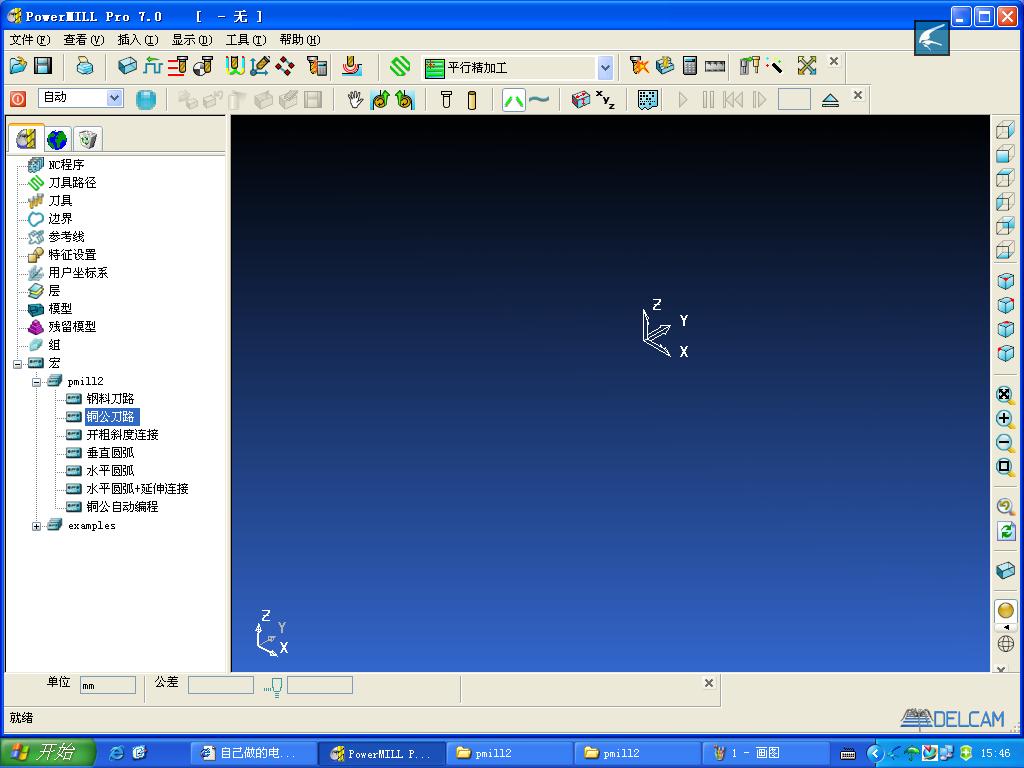Screen dimensions: 1024x768
Task: Open the 工具 menu
Action: pos(246,40)
